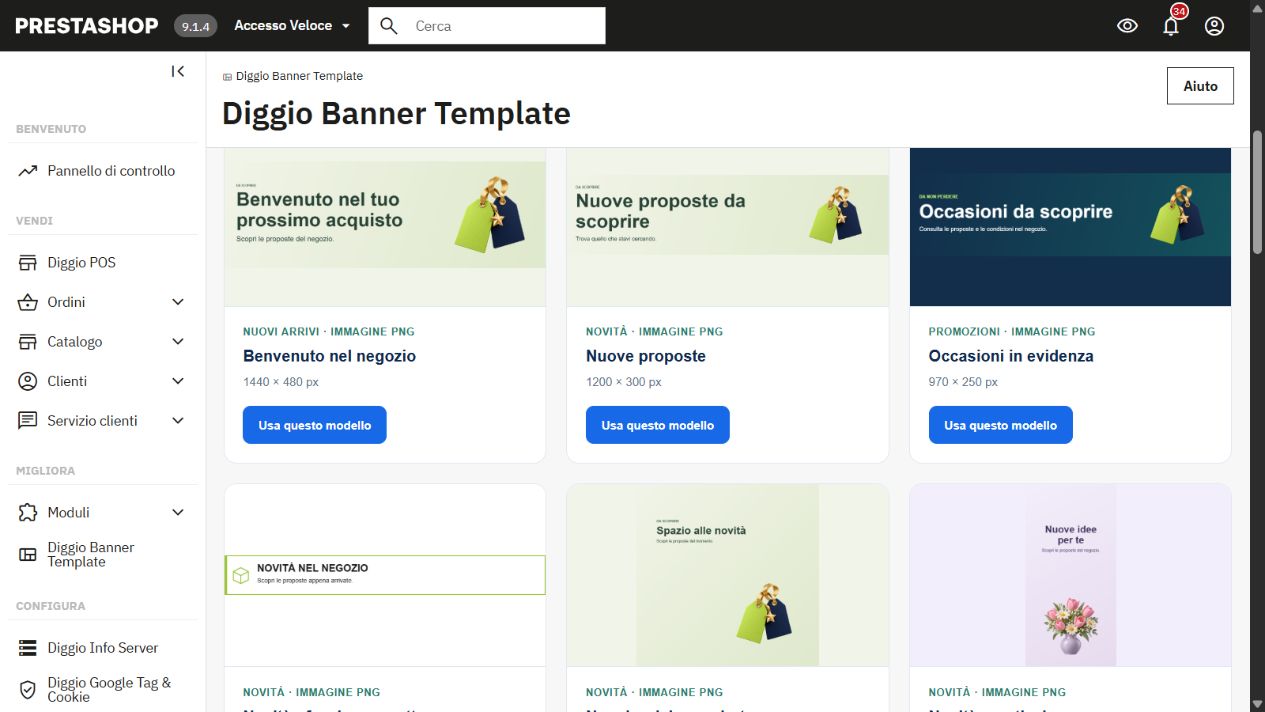Click the Catalogo store icon

point(28,342)
